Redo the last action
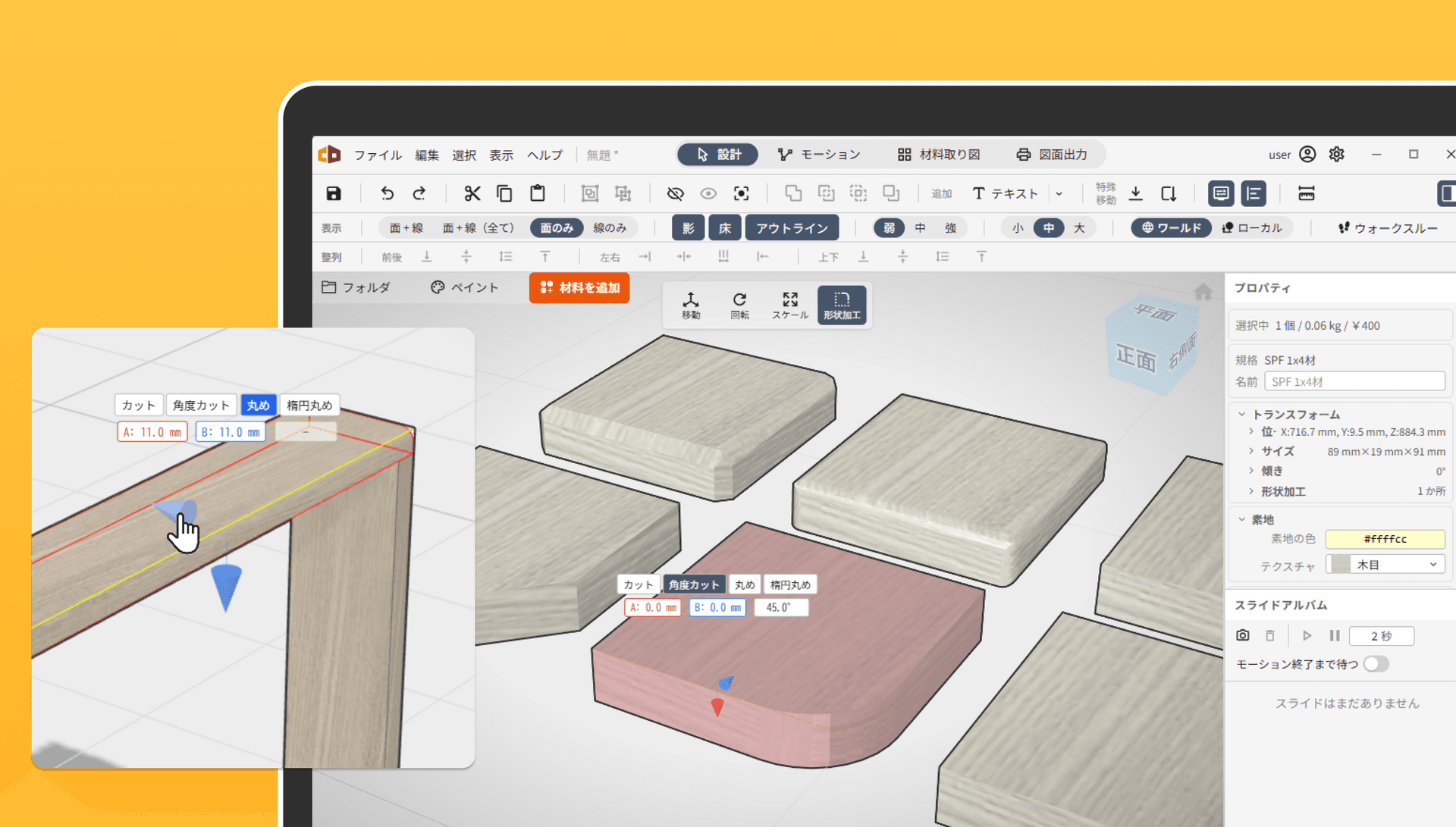Screen dimensions: 1456x827 click(x=419, y=193)
